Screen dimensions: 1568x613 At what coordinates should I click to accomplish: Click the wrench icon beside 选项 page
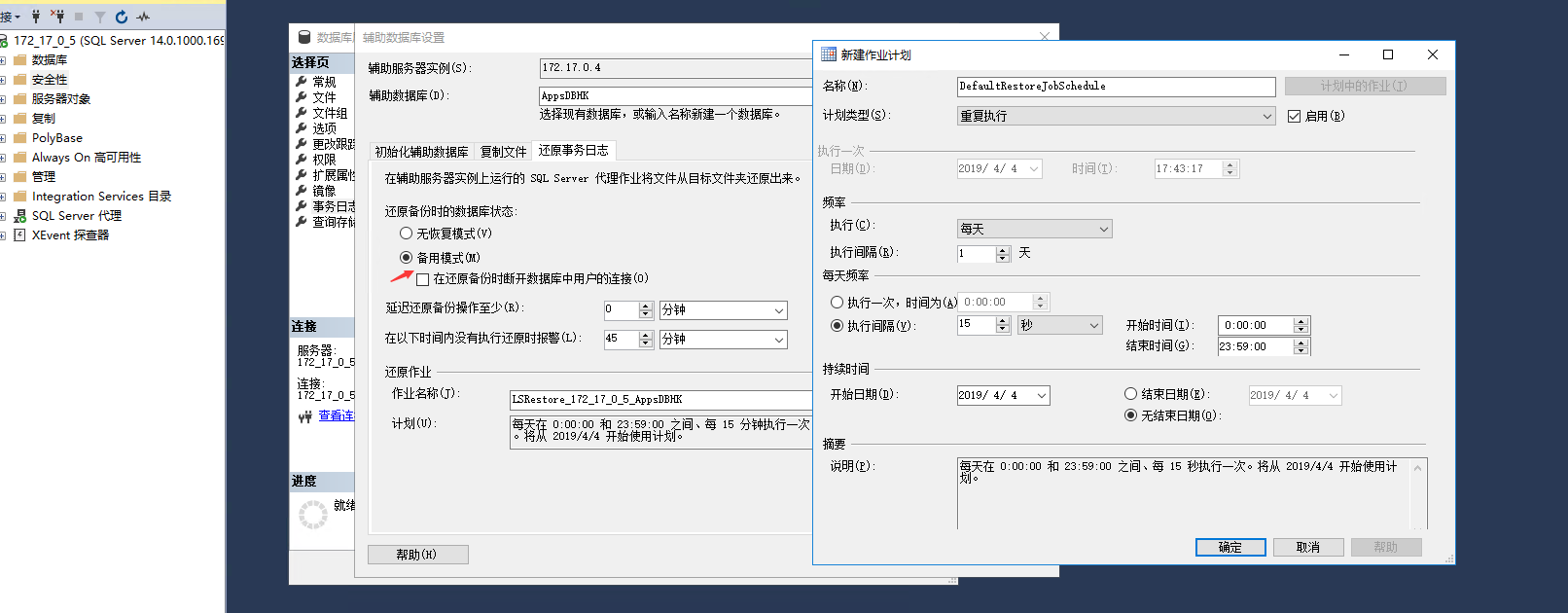coord(302,128)
